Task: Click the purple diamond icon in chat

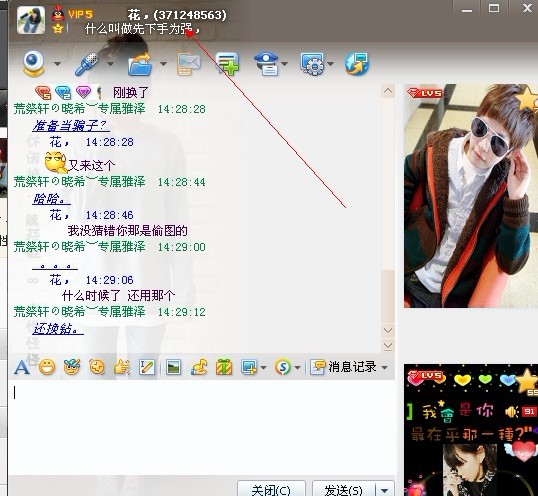Action: (83, 92)
